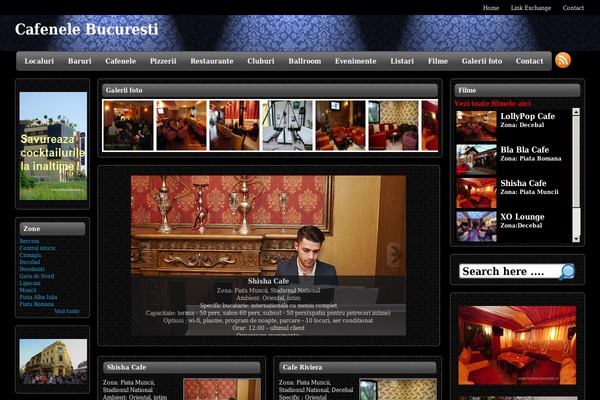This screenshot has width=600, height=400.
Task: Click the slideshow next arrow
Action: [395, 254]
